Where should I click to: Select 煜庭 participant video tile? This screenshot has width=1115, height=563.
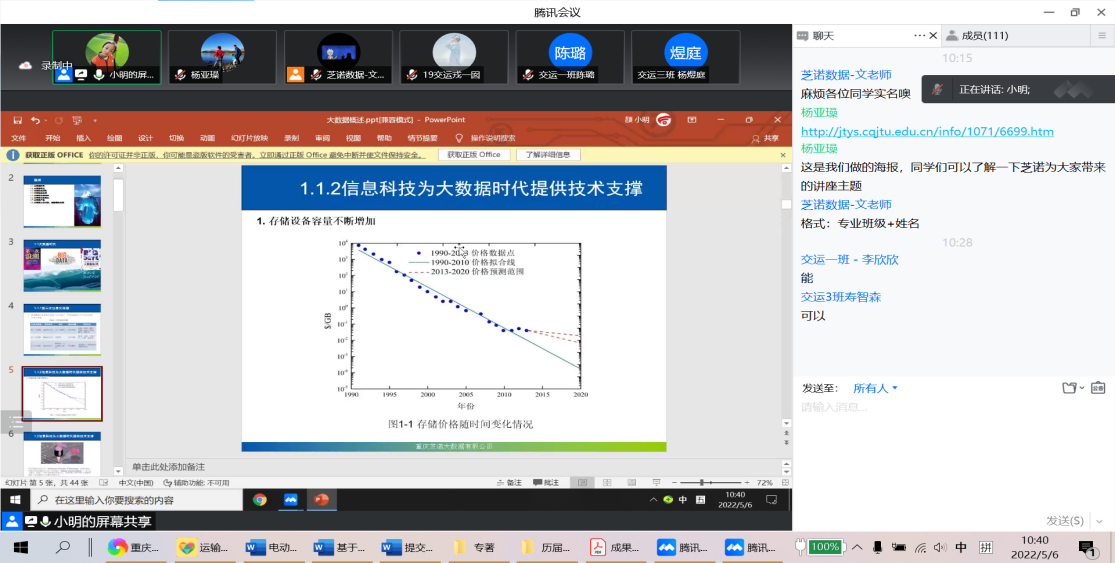point(685,57)
